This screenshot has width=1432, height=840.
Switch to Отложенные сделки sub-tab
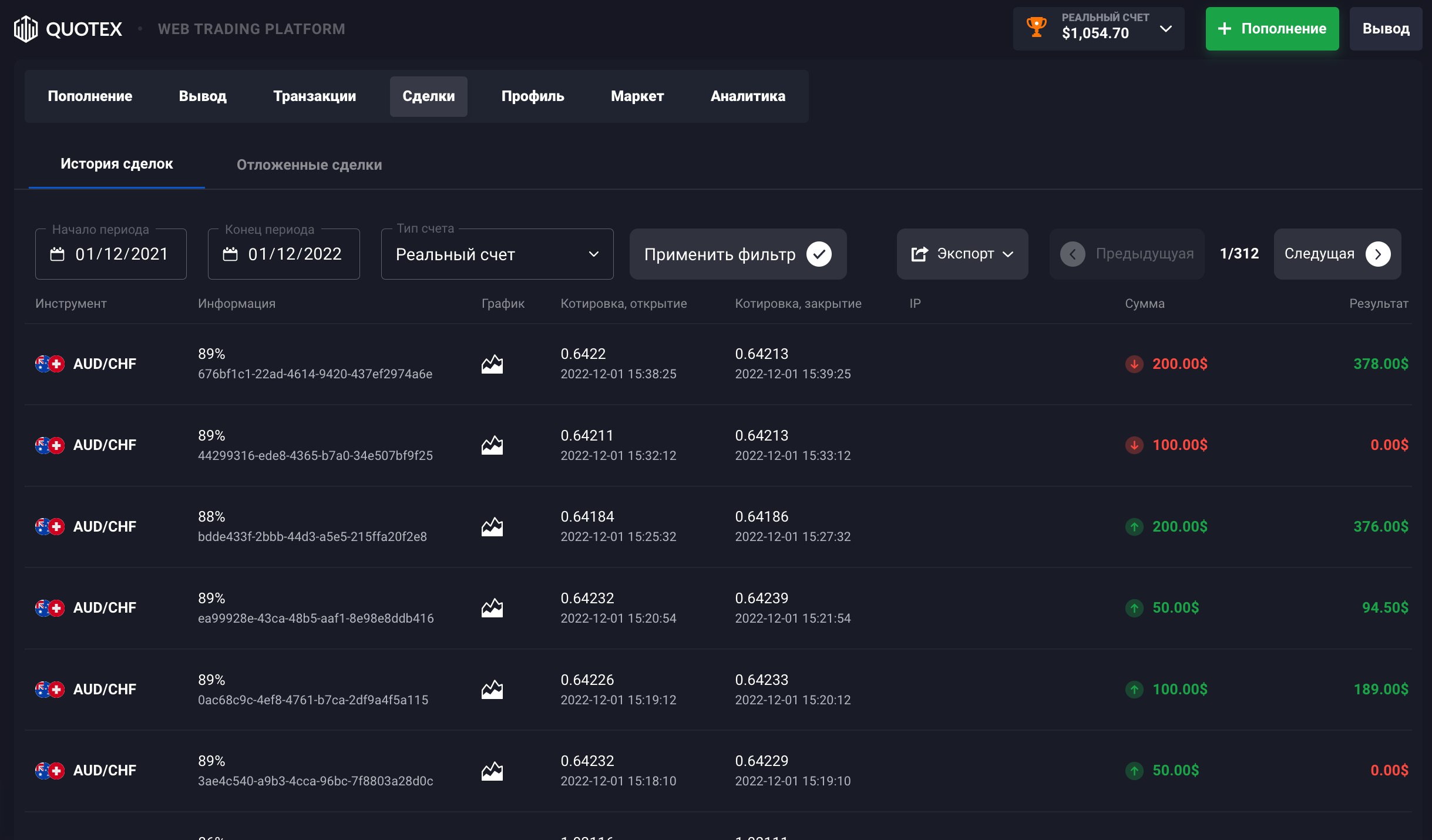tap(309, 165)
